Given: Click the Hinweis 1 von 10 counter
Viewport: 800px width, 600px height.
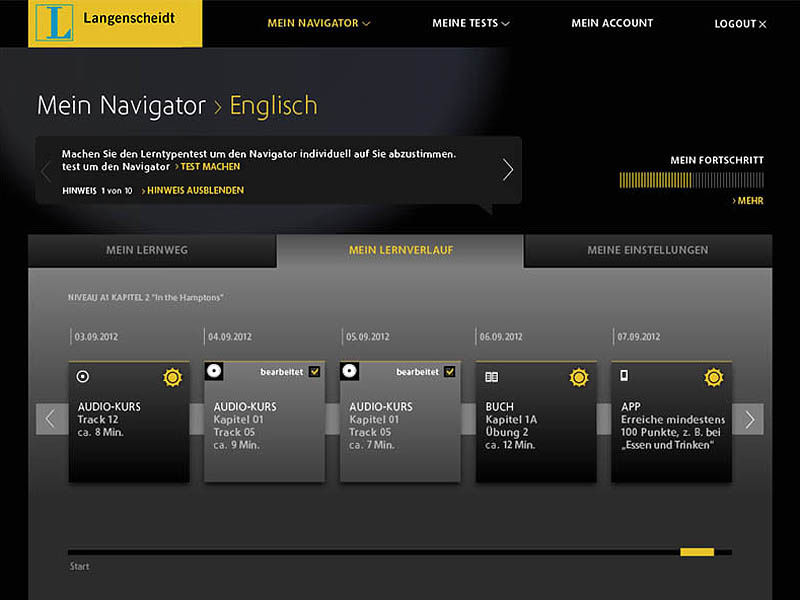Looking at the screenshot, I should 97,191.
